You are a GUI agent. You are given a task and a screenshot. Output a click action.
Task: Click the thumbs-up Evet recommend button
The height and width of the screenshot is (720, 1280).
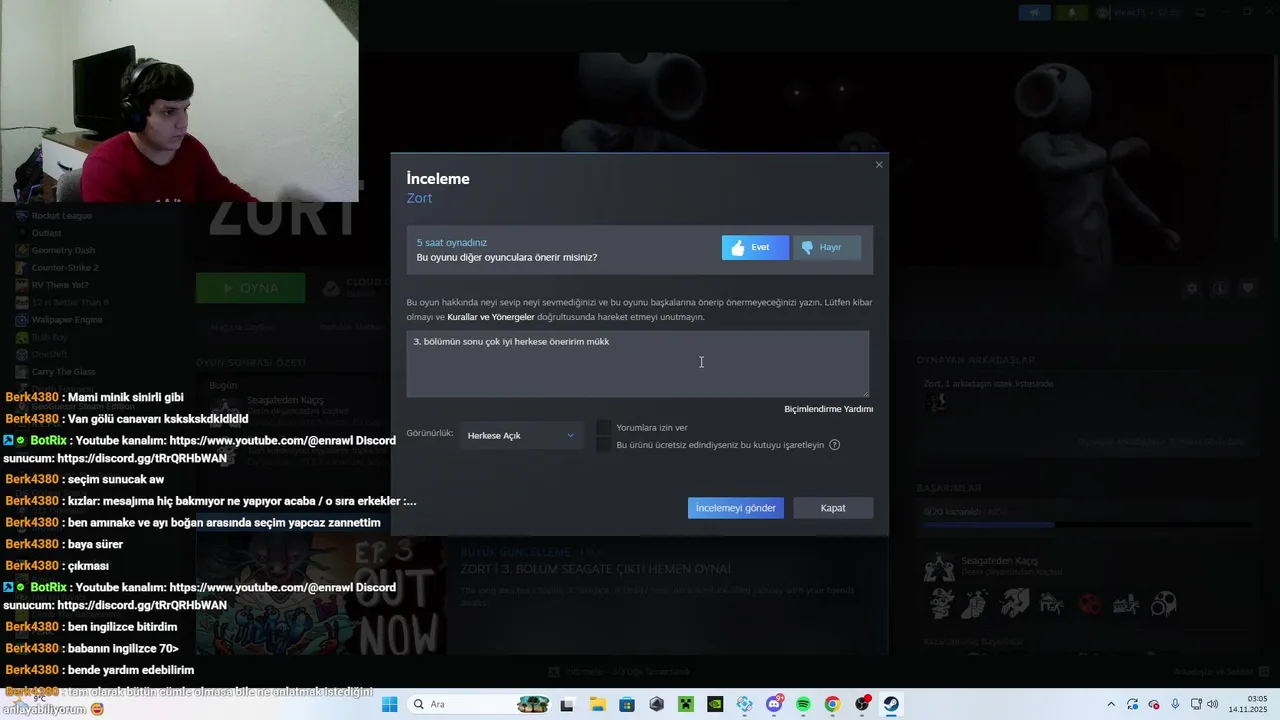coord(755,248)
